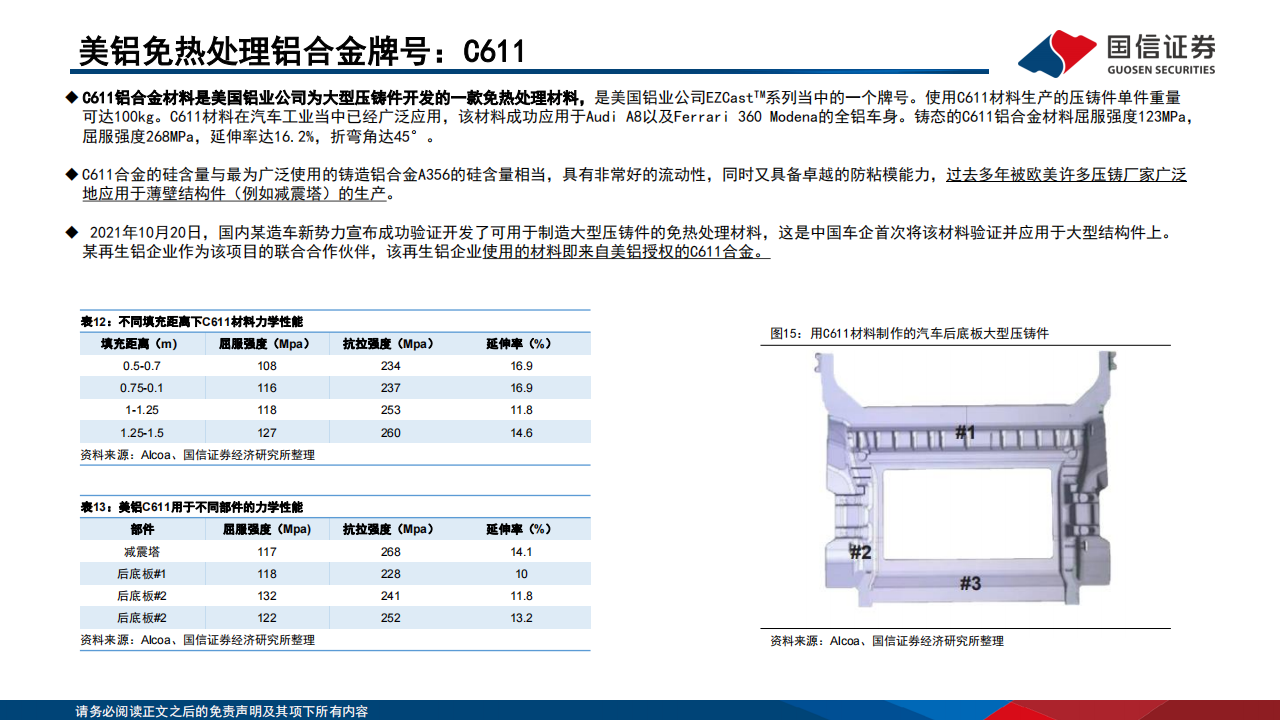Image resolution: width=1280 pixels, height=720 pixels.
Task: Click tensile strength 252 value
Action: coord(390,618)
